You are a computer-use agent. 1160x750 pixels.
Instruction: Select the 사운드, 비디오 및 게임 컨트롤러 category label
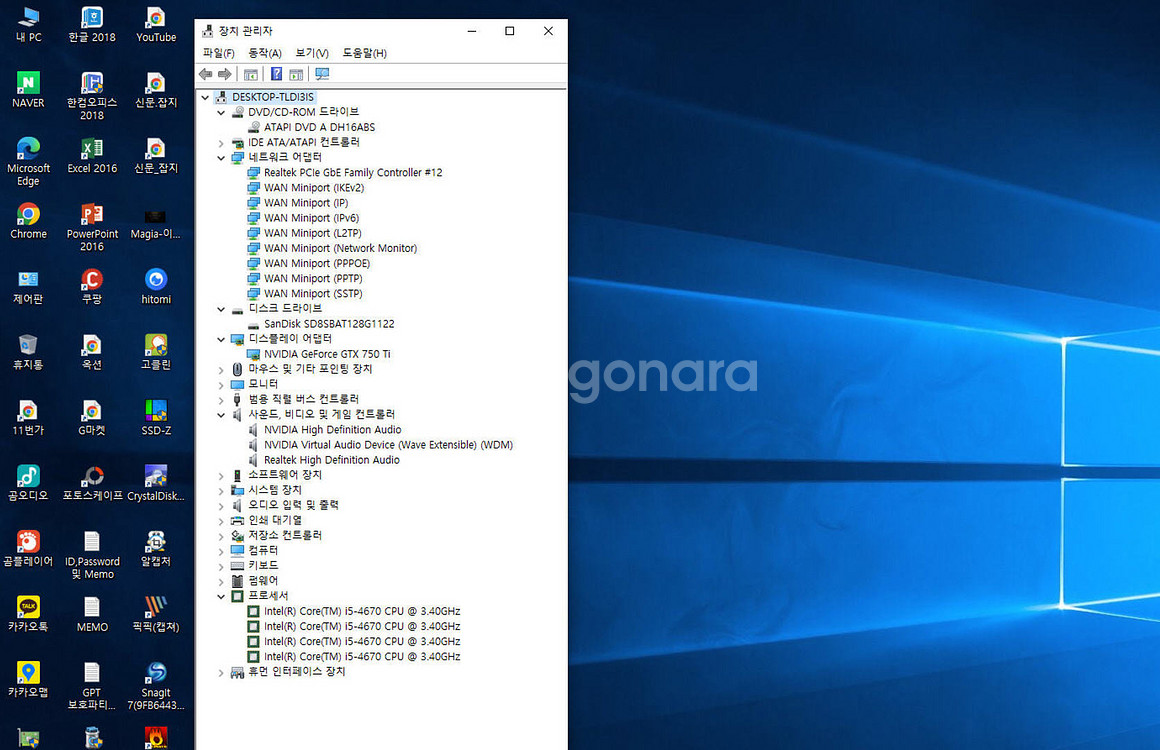[x=321, y=414]
